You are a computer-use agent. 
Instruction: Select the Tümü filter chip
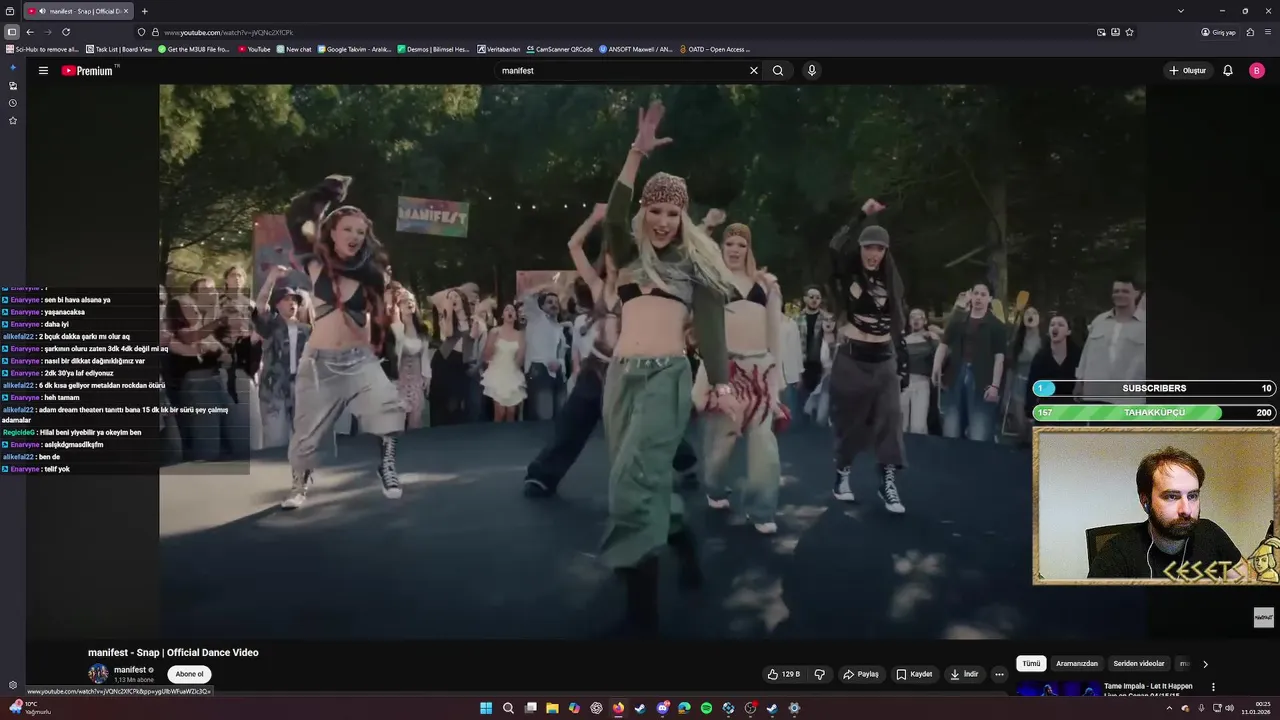[x=1031, y=664]
